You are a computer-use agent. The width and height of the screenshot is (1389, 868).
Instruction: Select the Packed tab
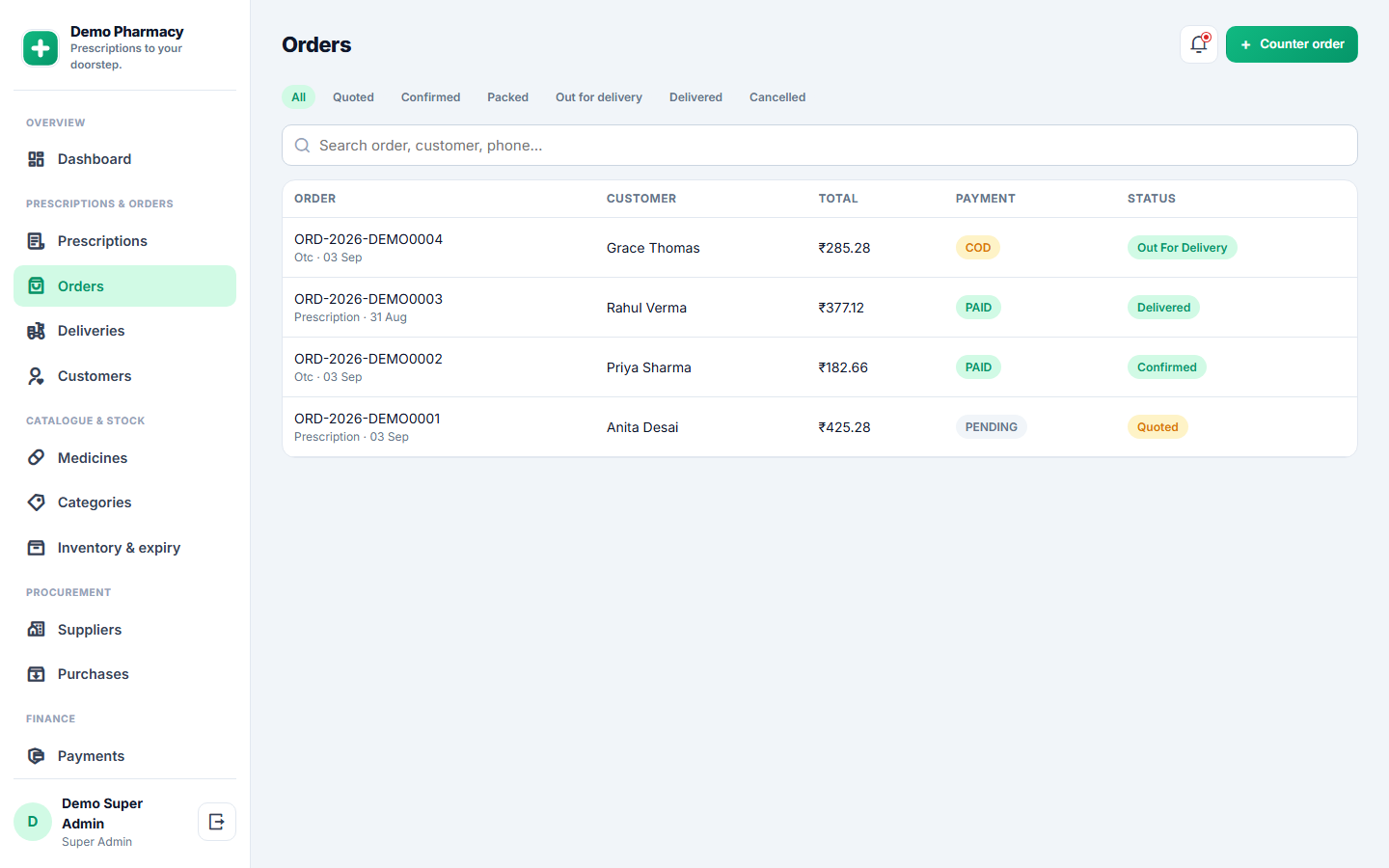point(507,97)
